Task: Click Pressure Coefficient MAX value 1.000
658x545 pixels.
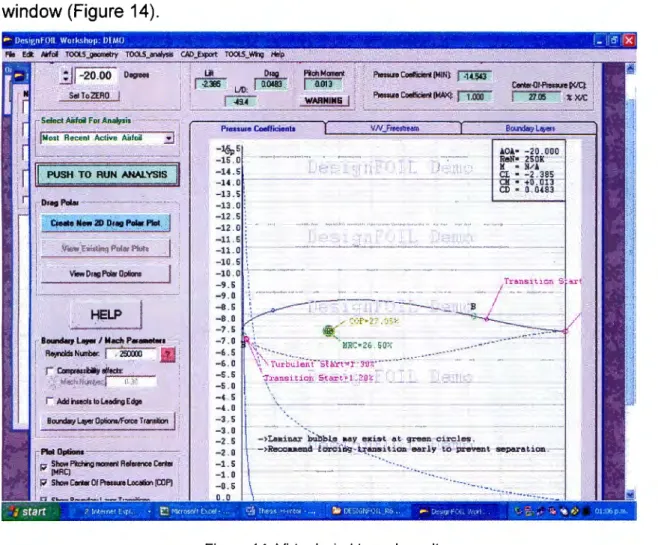Action: [475, 97]
